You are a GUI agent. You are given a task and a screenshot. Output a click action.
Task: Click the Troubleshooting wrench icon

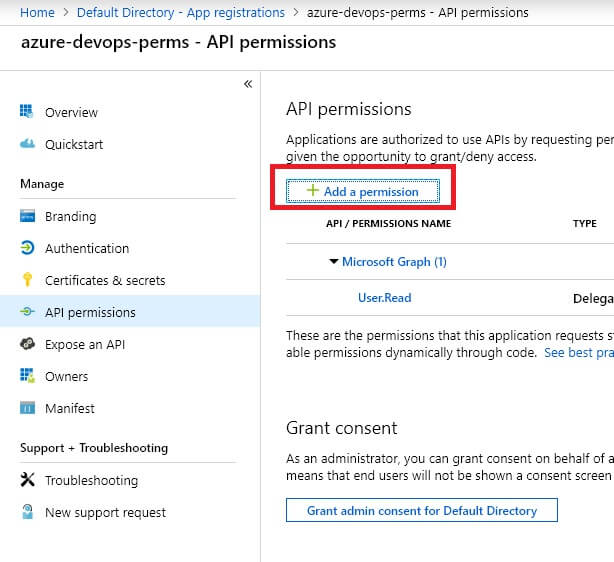pos(27,480)
